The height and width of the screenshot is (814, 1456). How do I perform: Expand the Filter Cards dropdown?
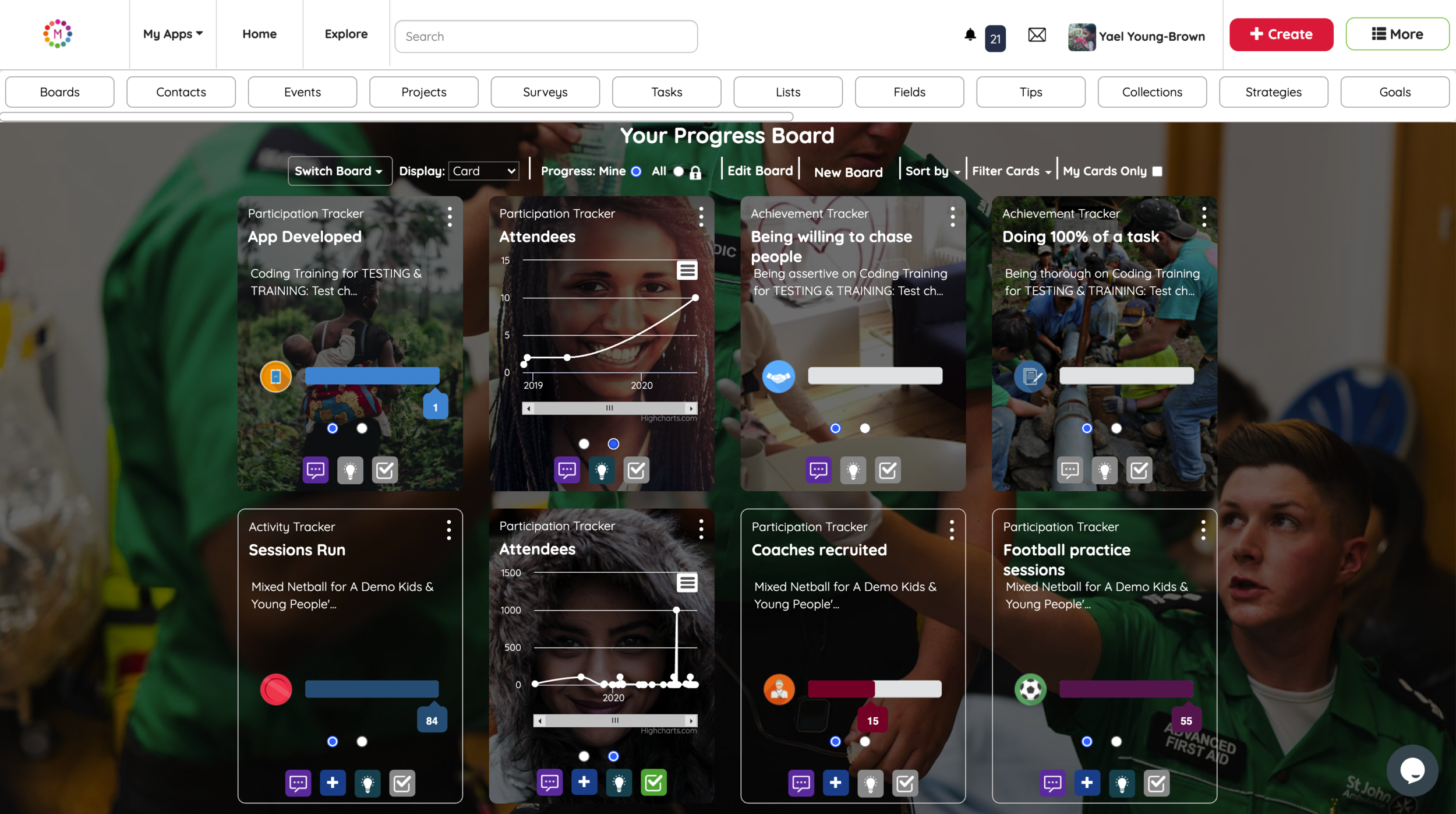(1011, 171)
